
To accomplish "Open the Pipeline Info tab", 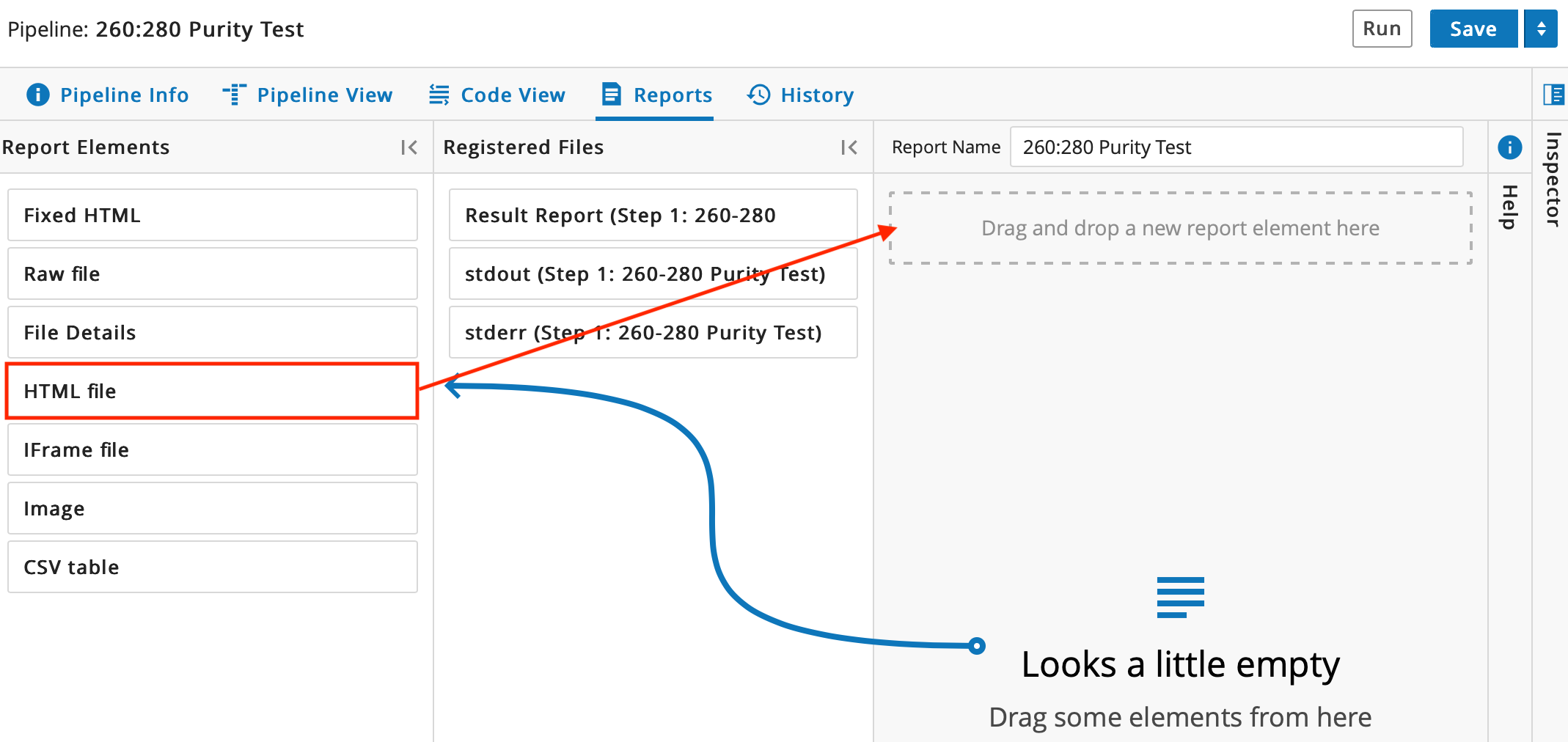I will pos(108,95).
